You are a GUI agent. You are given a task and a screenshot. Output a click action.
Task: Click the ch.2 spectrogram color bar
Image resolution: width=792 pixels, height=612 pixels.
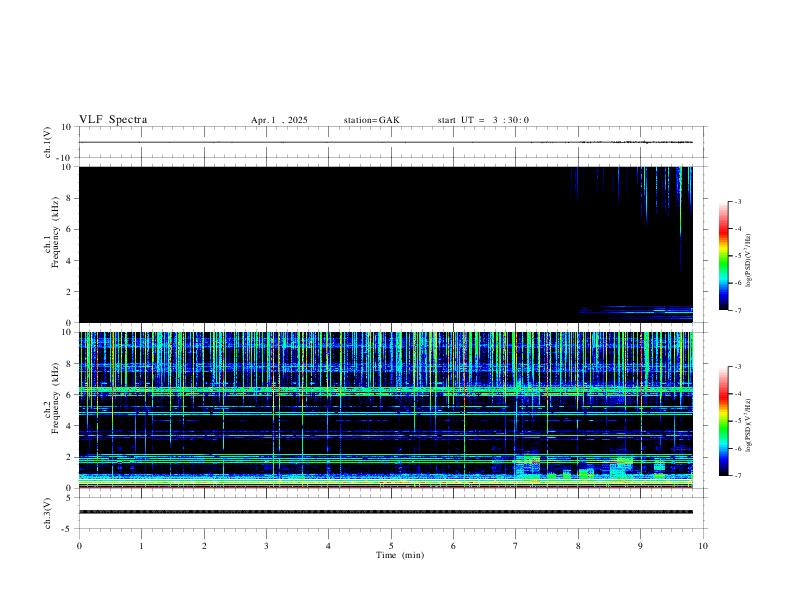[x=723, y=421]
